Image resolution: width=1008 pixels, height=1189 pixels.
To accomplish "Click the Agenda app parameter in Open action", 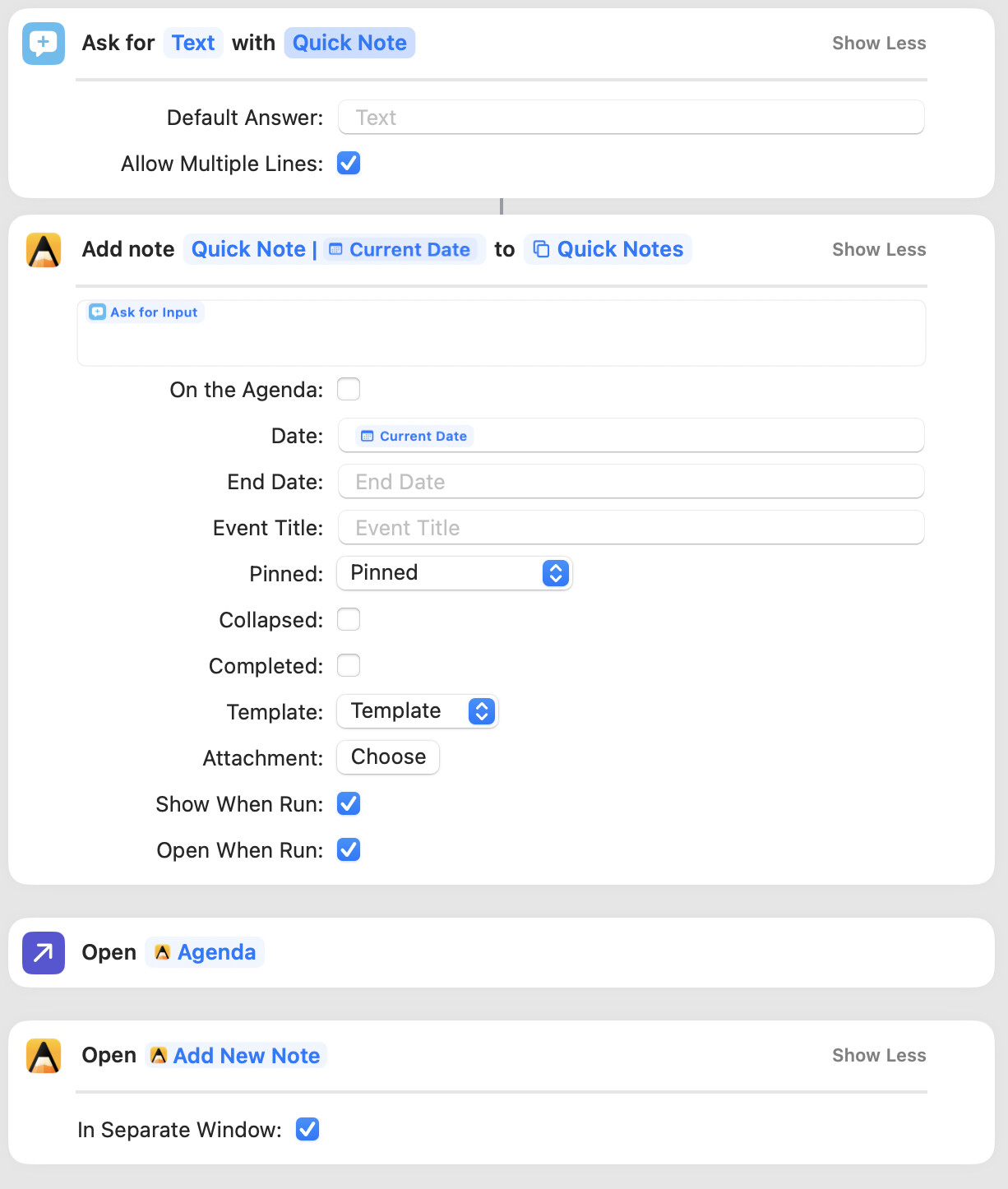I will tap(205, 952).
